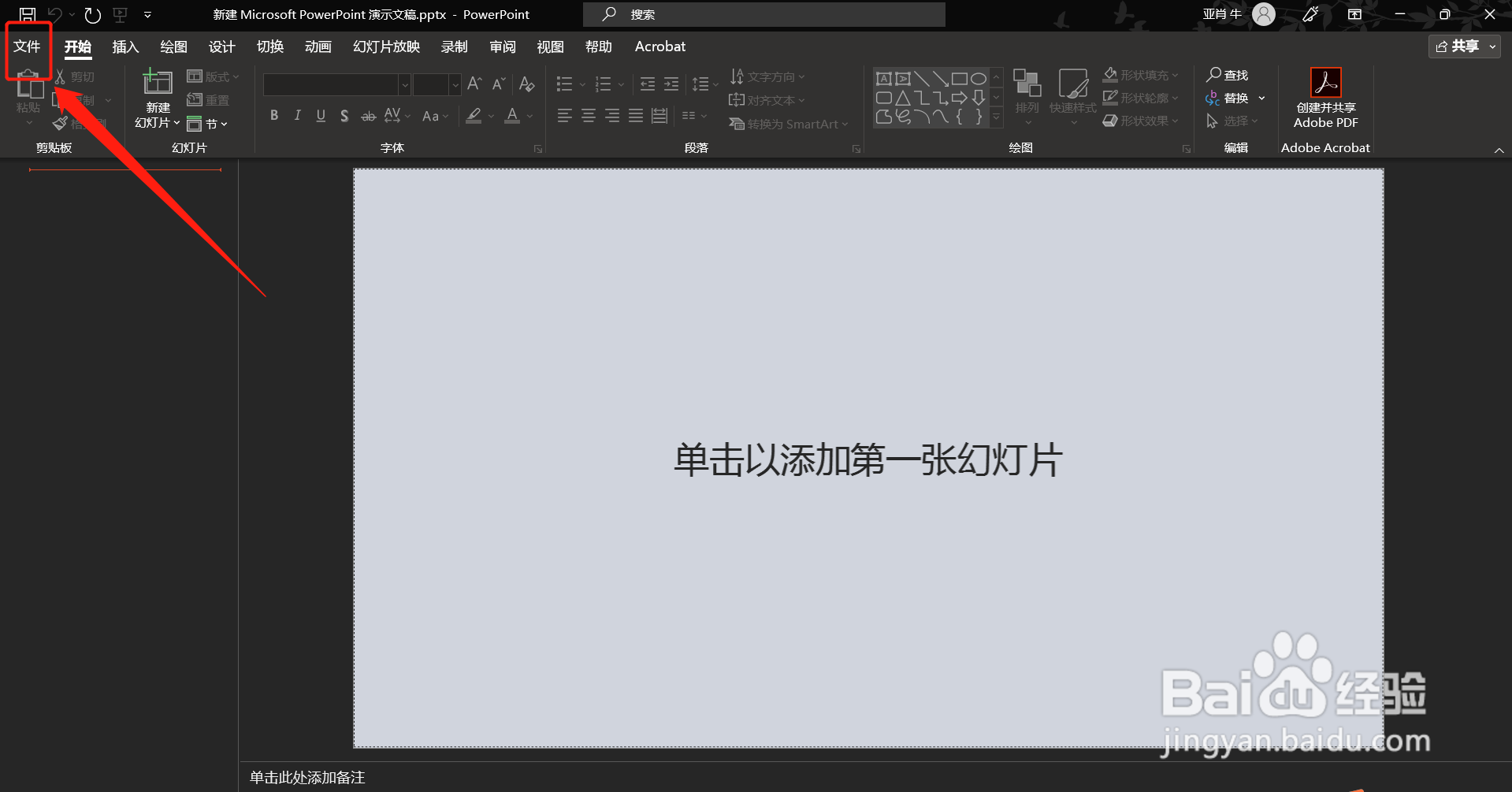Click the Redo (repeat) icon
This screenshot has height=792, width=1512.
coord(92,14)
